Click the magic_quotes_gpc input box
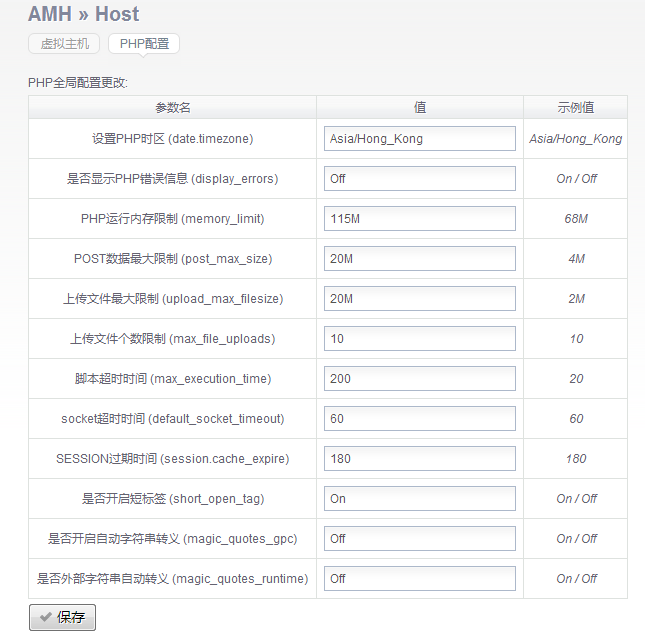 [419, 539]
